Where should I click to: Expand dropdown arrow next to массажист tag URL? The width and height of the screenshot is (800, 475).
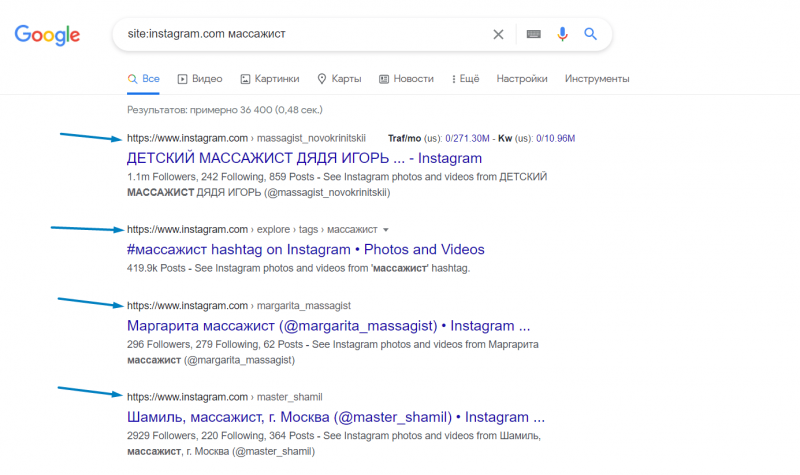pos(386,230)
